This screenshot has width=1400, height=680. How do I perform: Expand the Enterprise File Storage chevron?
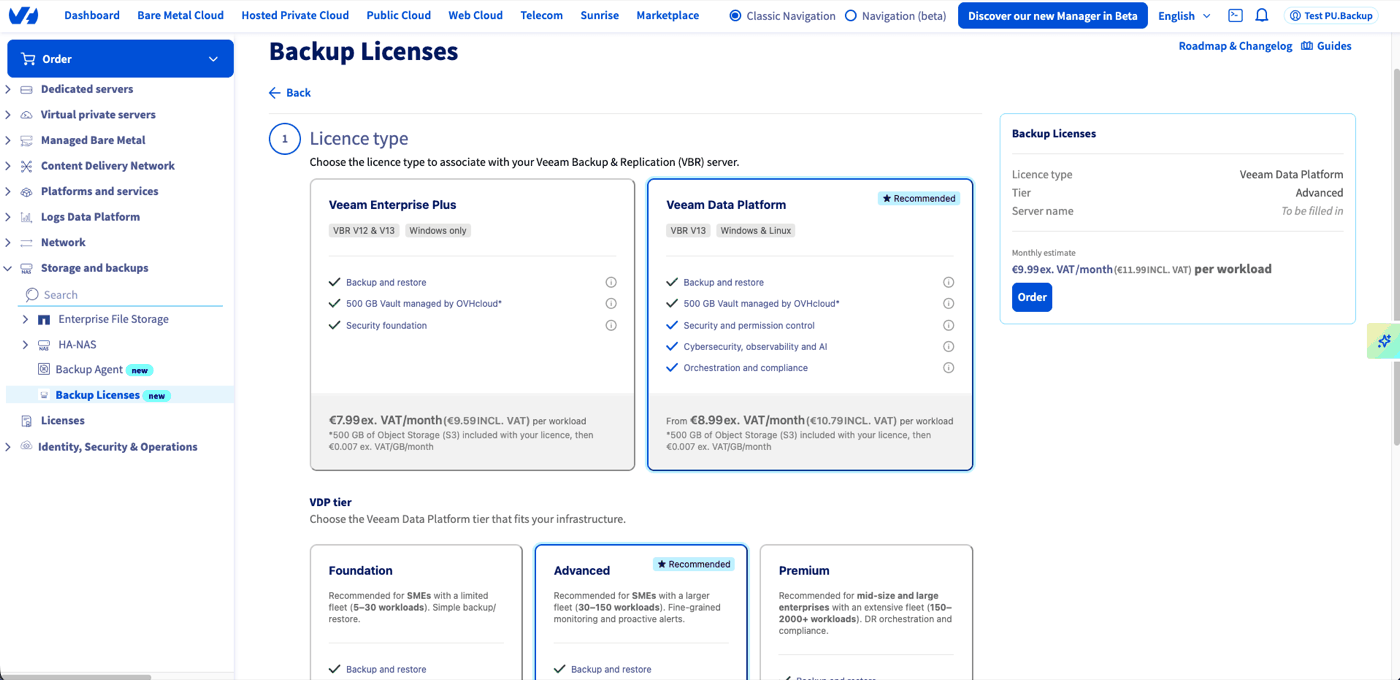click(x=25, y=319)
